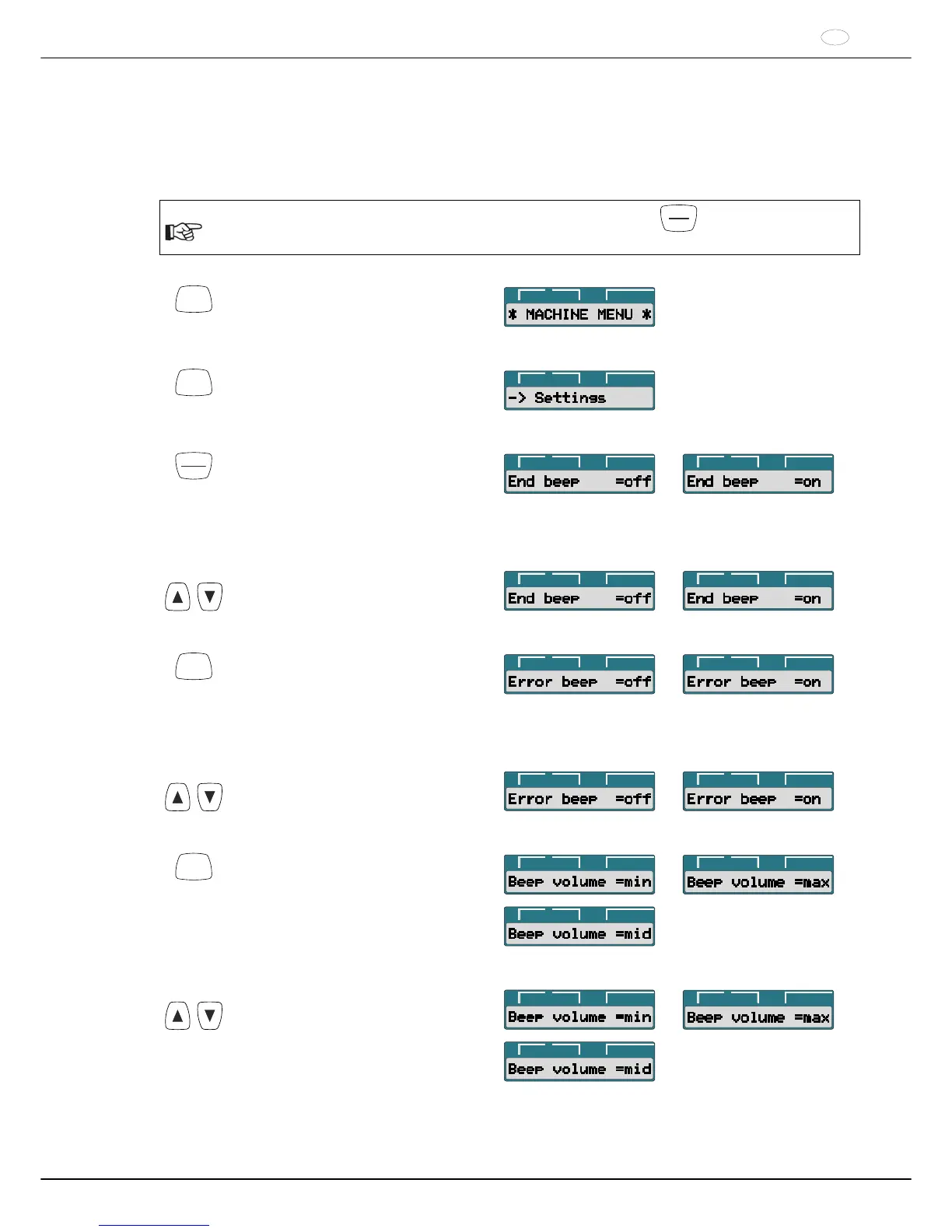
Task: Click Error beep =off display beside blank key
Action: [579, 674]
